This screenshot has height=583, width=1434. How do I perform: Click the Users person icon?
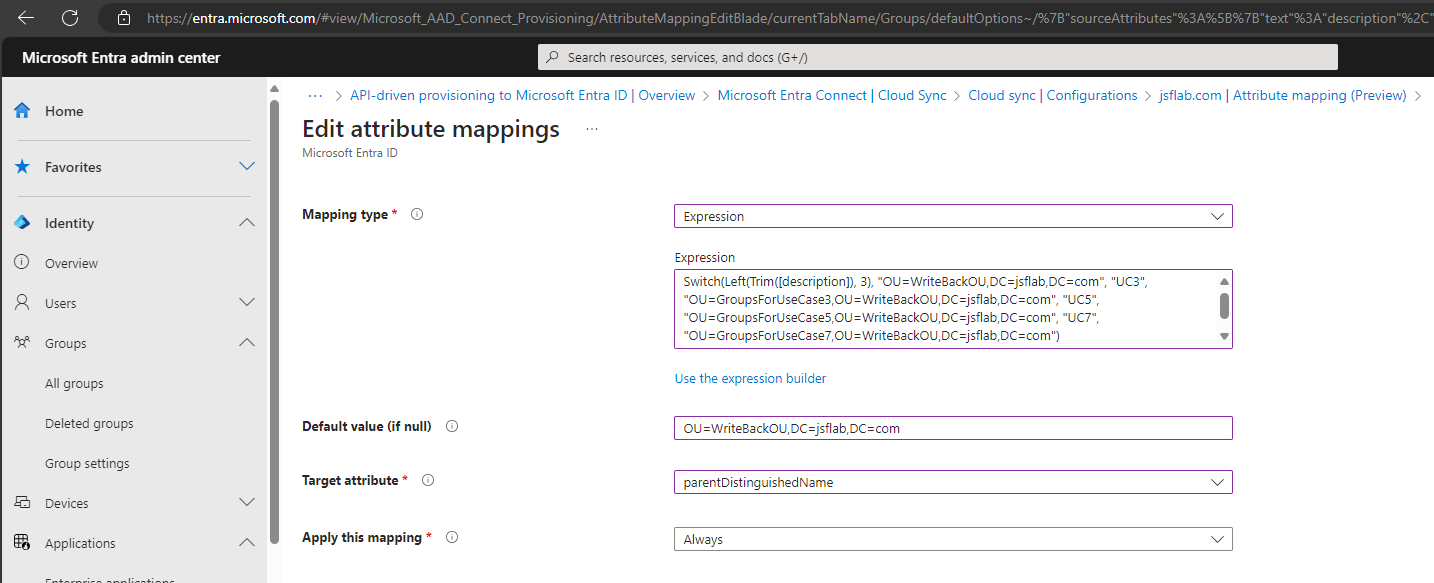pyautogui.click(x=22, y=303)
